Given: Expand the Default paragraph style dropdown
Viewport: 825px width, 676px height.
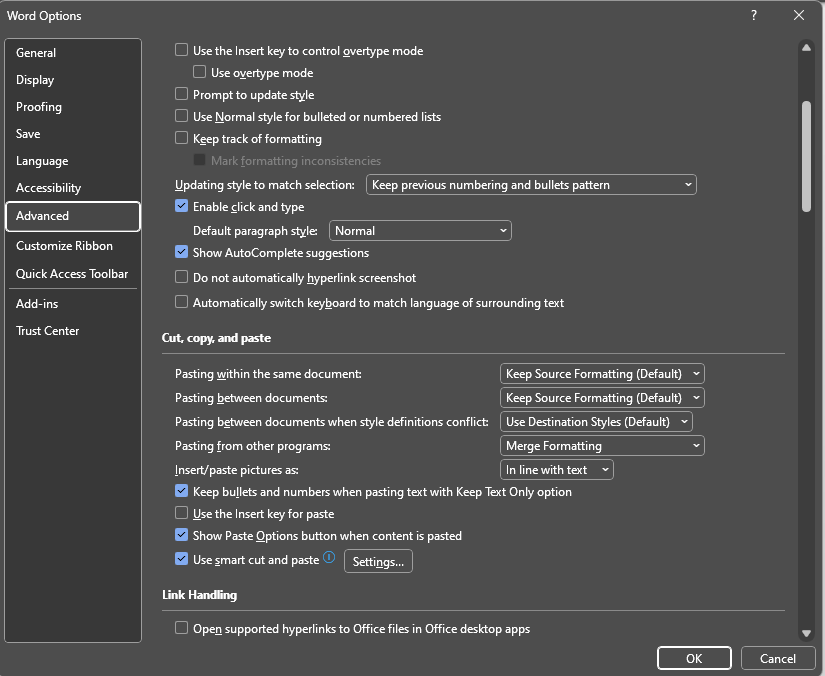Looking at the screenshot, I should (420, 230).
